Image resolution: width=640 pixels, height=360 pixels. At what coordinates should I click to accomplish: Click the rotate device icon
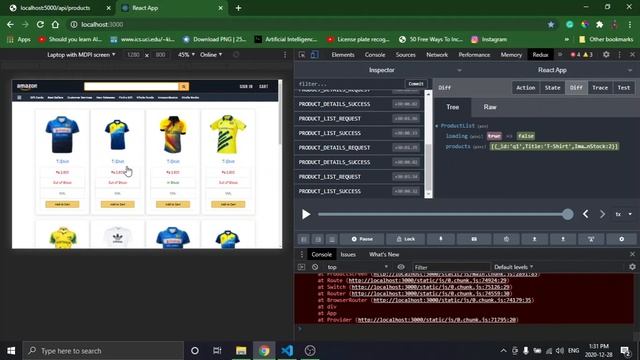coord(236,54)
